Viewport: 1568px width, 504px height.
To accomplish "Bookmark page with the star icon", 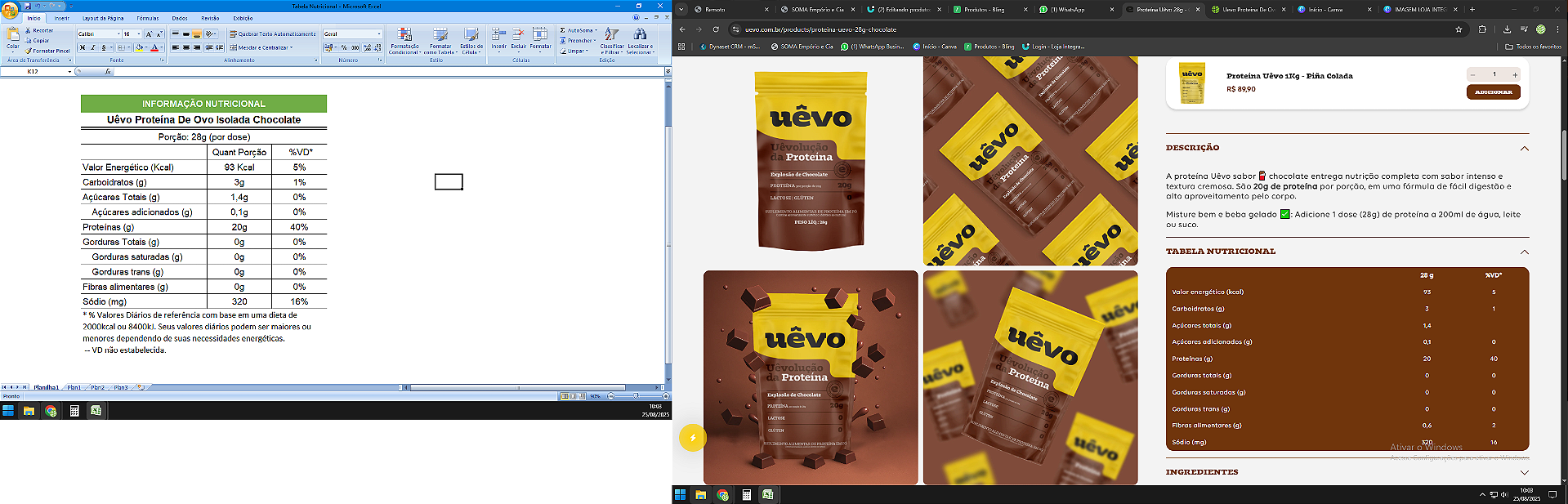I will coord(1459,29).
